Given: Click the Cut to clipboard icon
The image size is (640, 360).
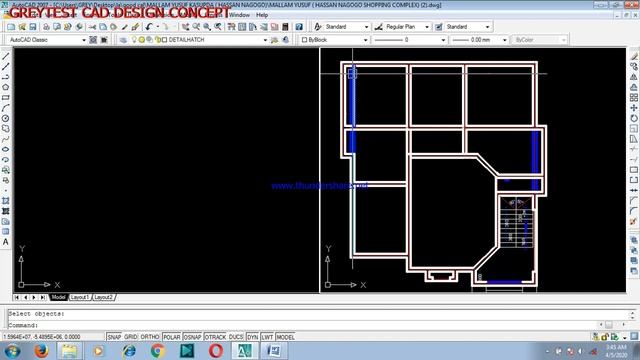Looking at the screenshot, I should pos(92,27).
